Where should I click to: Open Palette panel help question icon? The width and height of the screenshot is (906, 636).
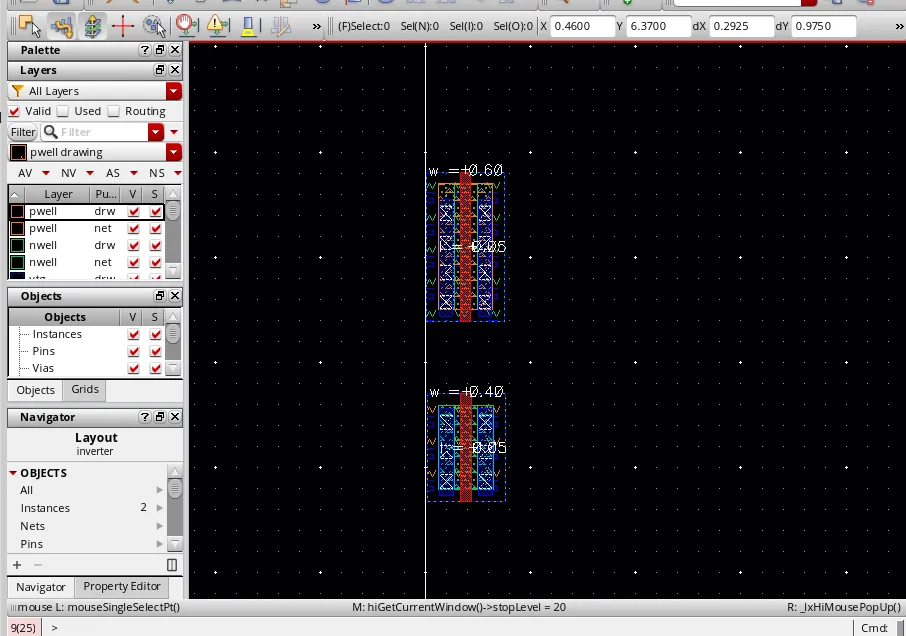[145, 50]
